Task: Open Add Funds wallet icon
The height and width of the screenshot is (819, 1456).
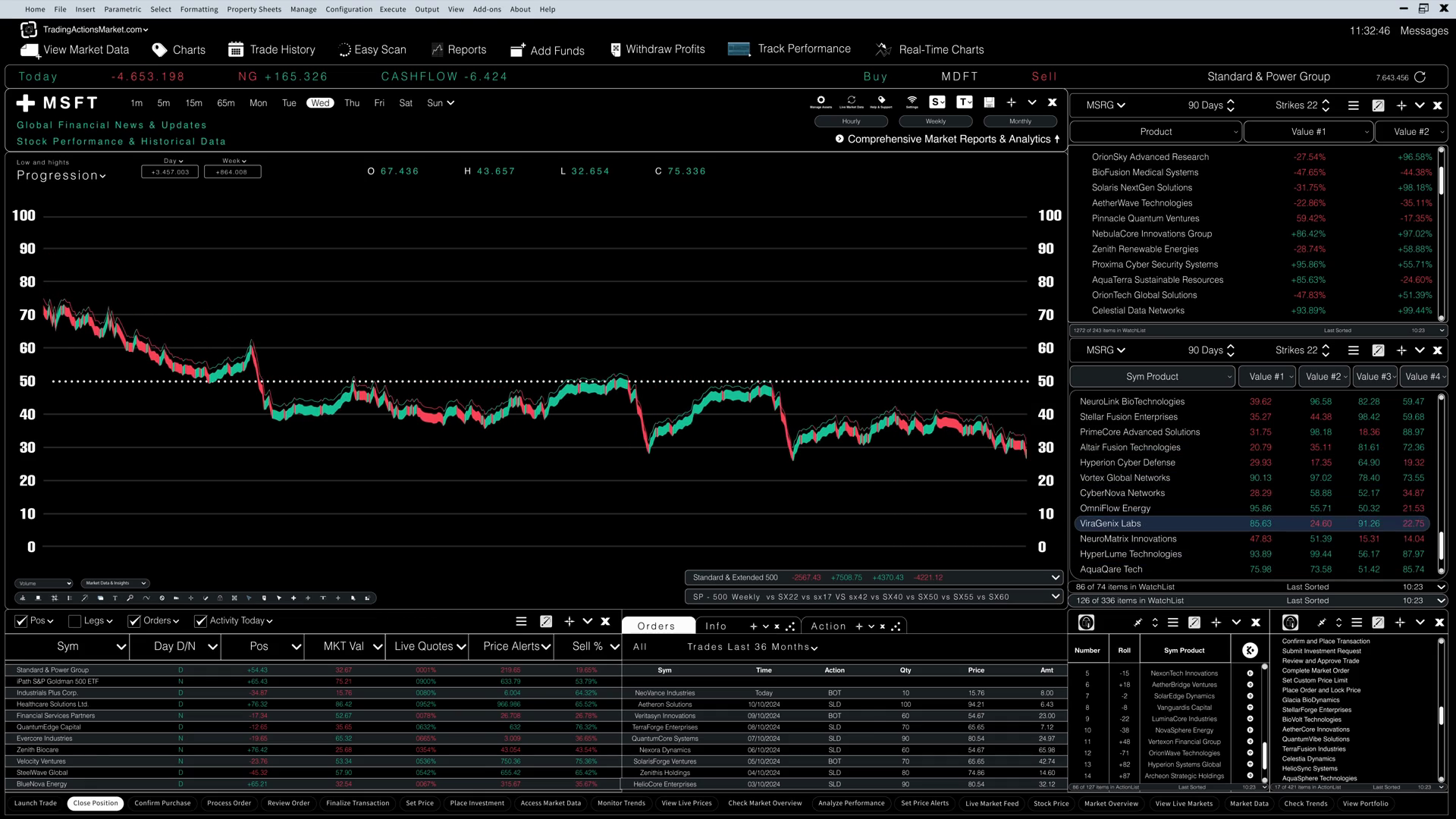Action: (x=518, y=50)
